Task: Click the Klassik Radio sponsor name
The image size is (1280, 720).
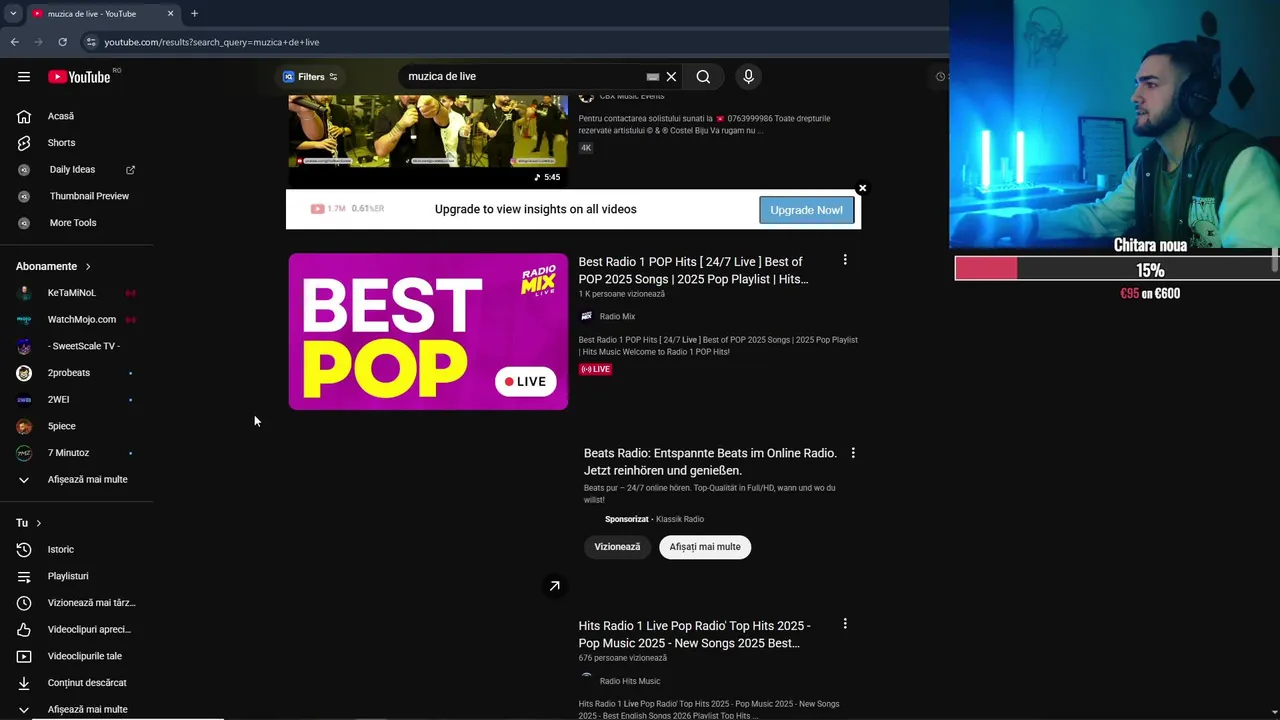Action: (x=680, y=519)
